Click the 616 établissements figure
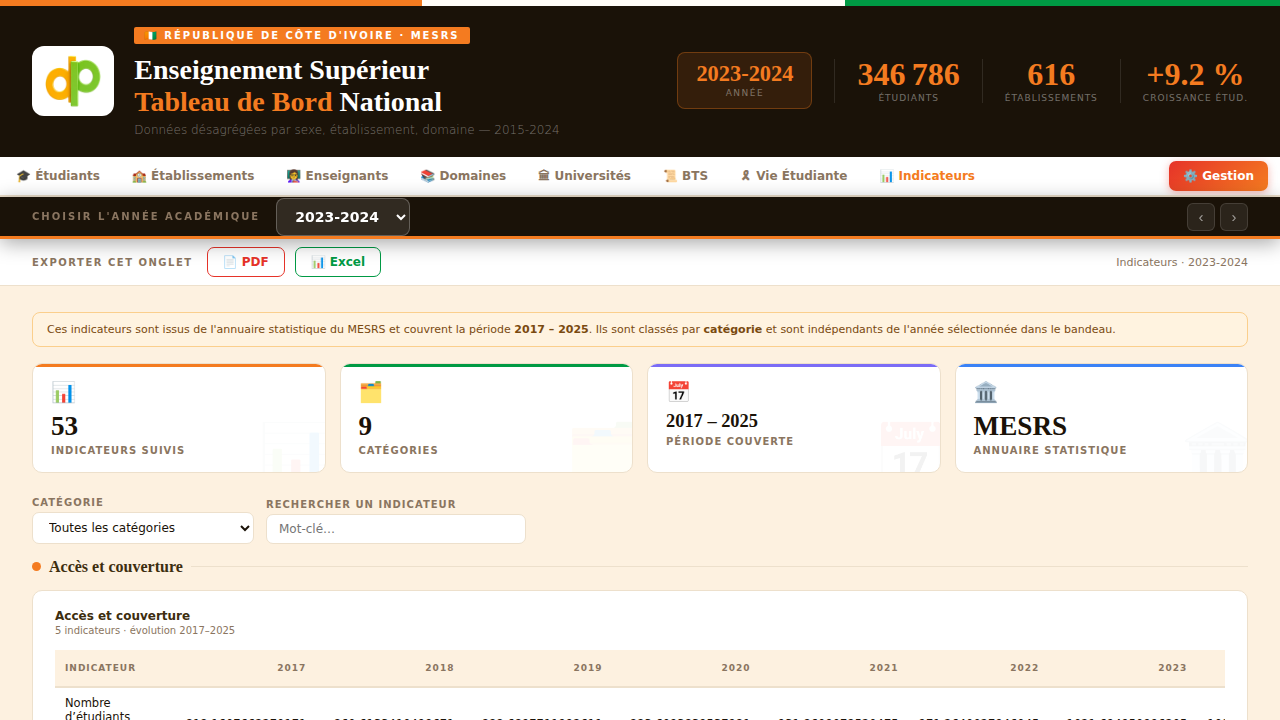The height and width of the screenshot is (720, 1280). click(x=1051, y=81)
